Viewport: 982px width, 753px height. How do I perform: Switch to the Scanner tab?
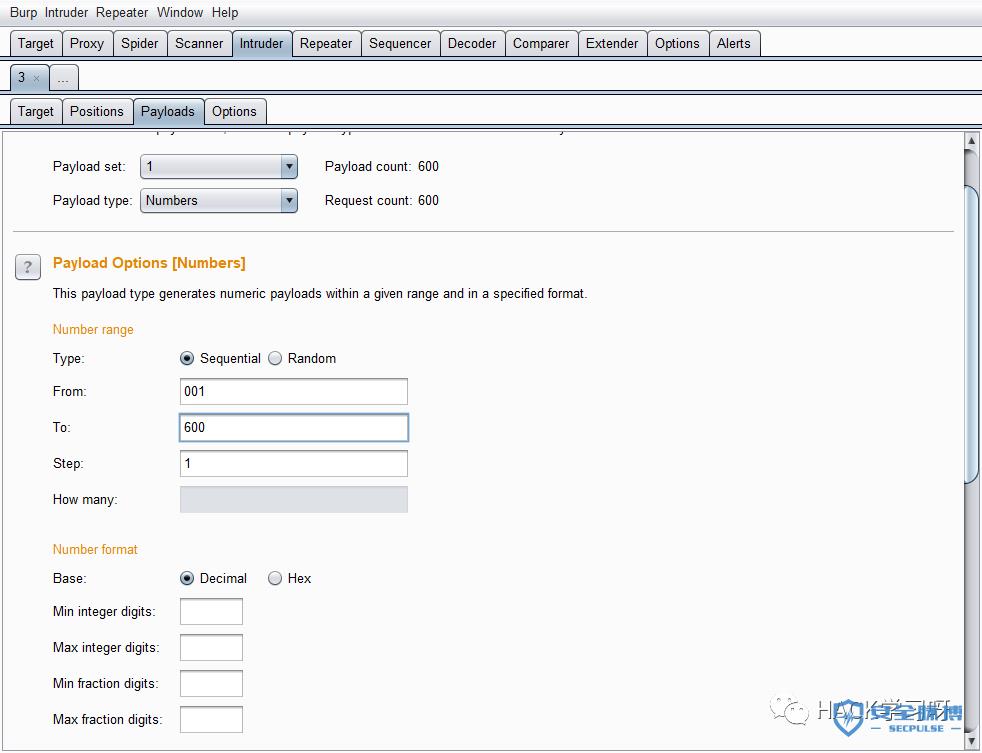[x=199, y=43]
